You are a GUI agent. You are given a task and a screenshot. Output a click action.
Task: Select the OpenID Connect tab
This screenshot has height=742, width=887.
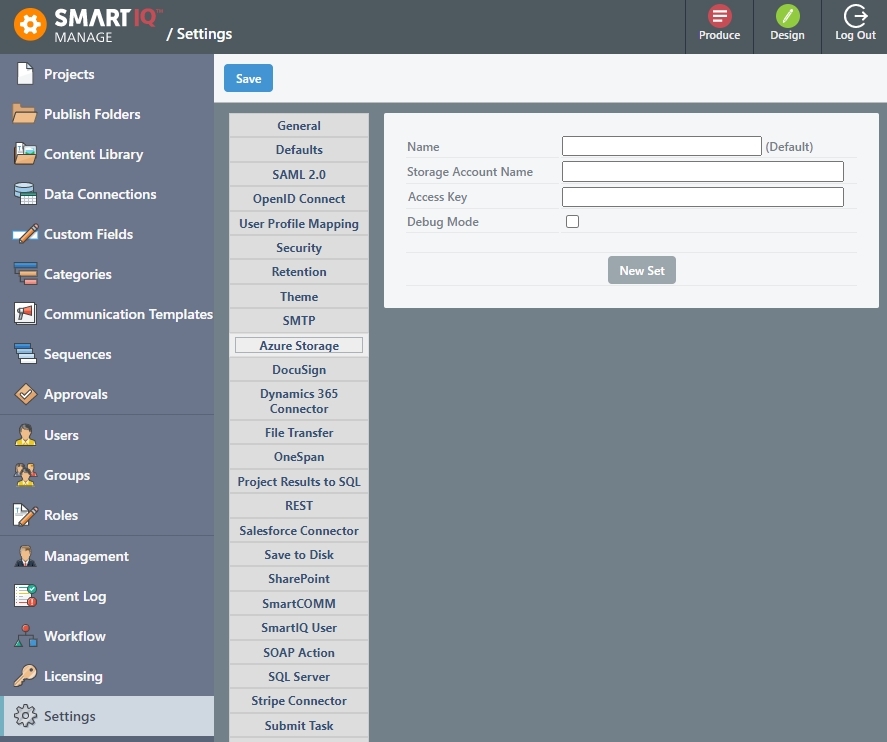[299, 199]
